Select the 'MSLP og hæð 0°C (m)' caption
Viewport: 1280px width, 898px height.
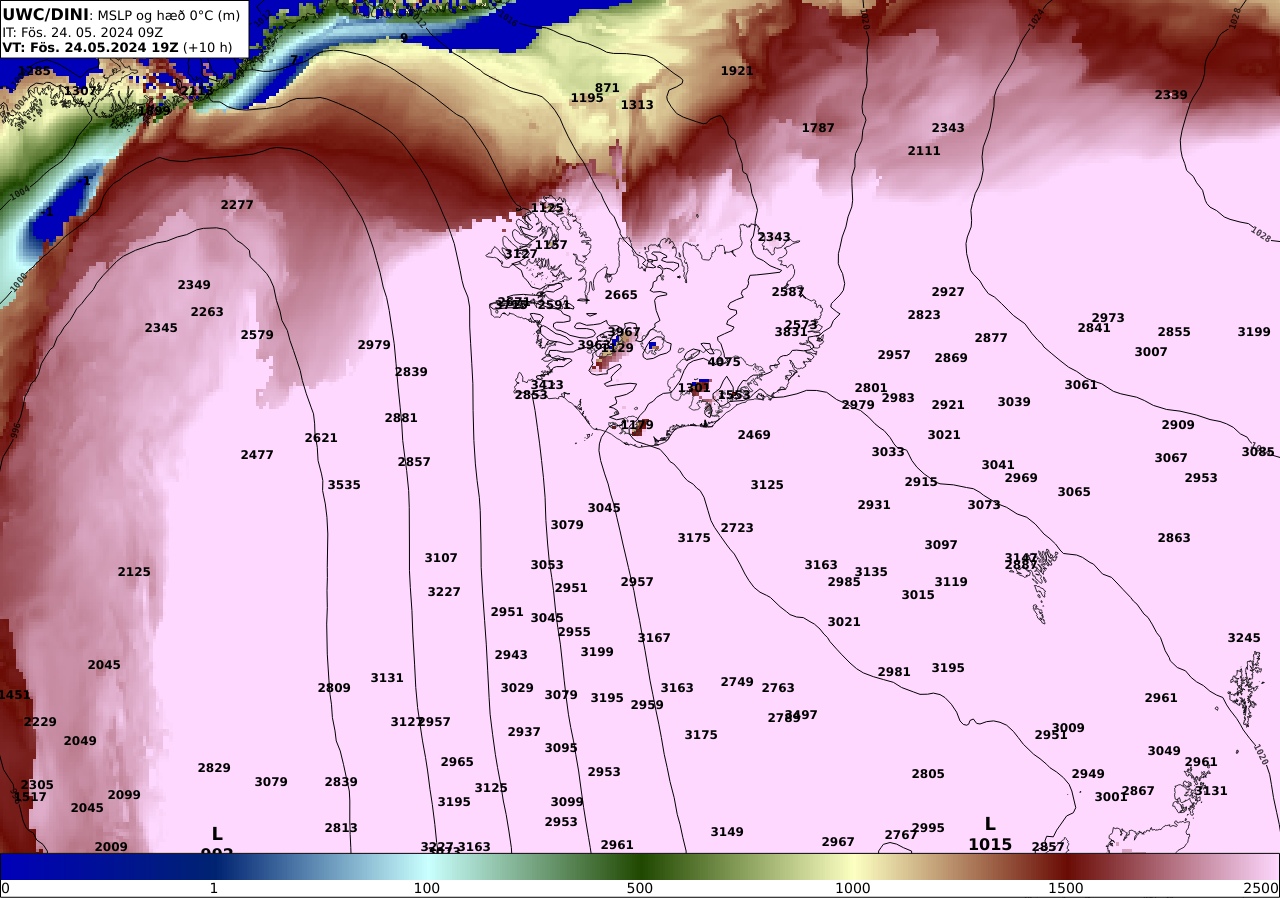click(168, 15)
